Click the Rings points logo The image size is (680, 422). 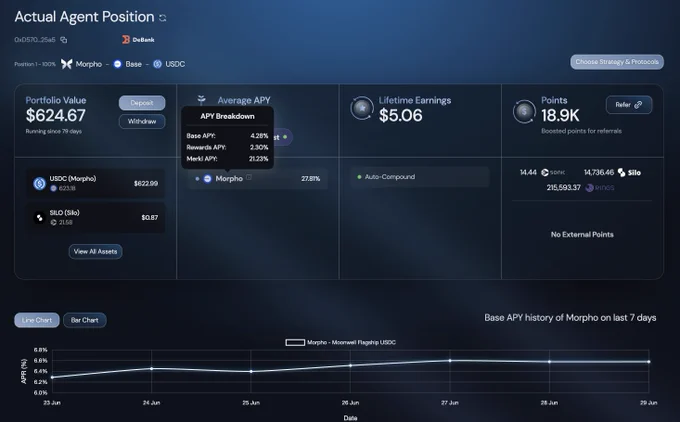(600, 188)
